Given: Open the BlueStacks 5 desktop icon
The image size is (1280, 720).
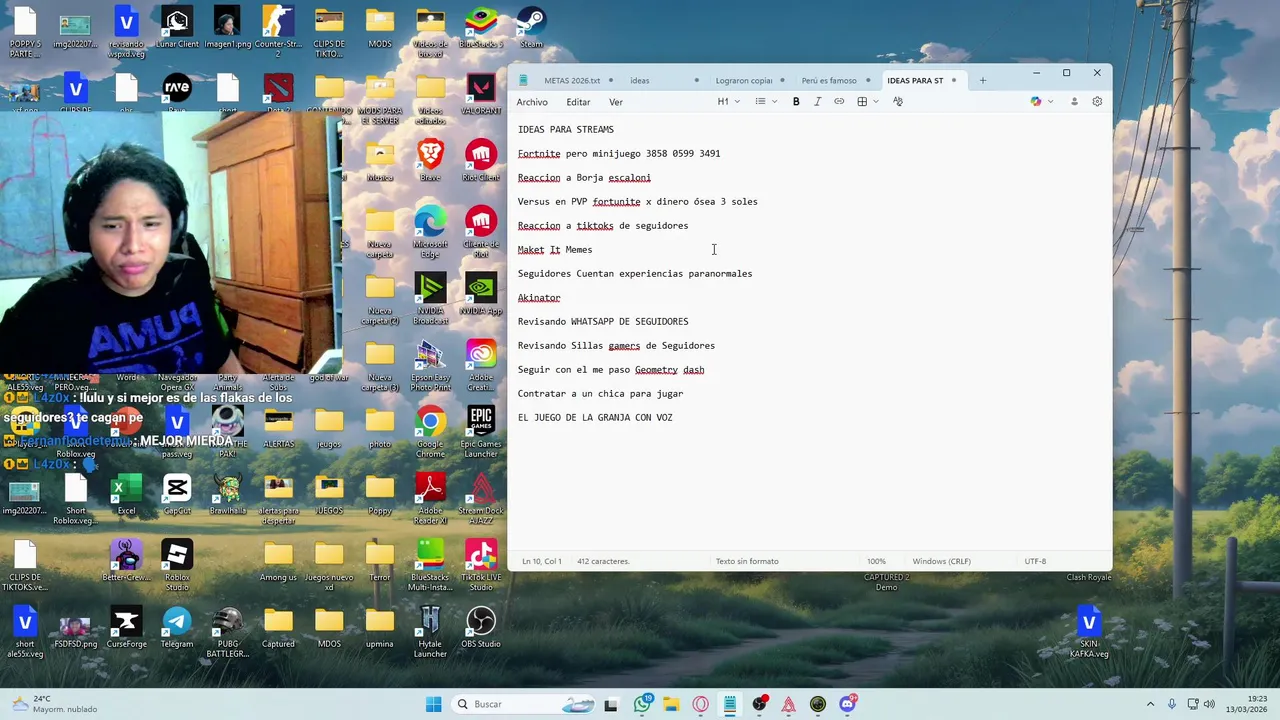Looking at the screenshot, I should 481,27.
